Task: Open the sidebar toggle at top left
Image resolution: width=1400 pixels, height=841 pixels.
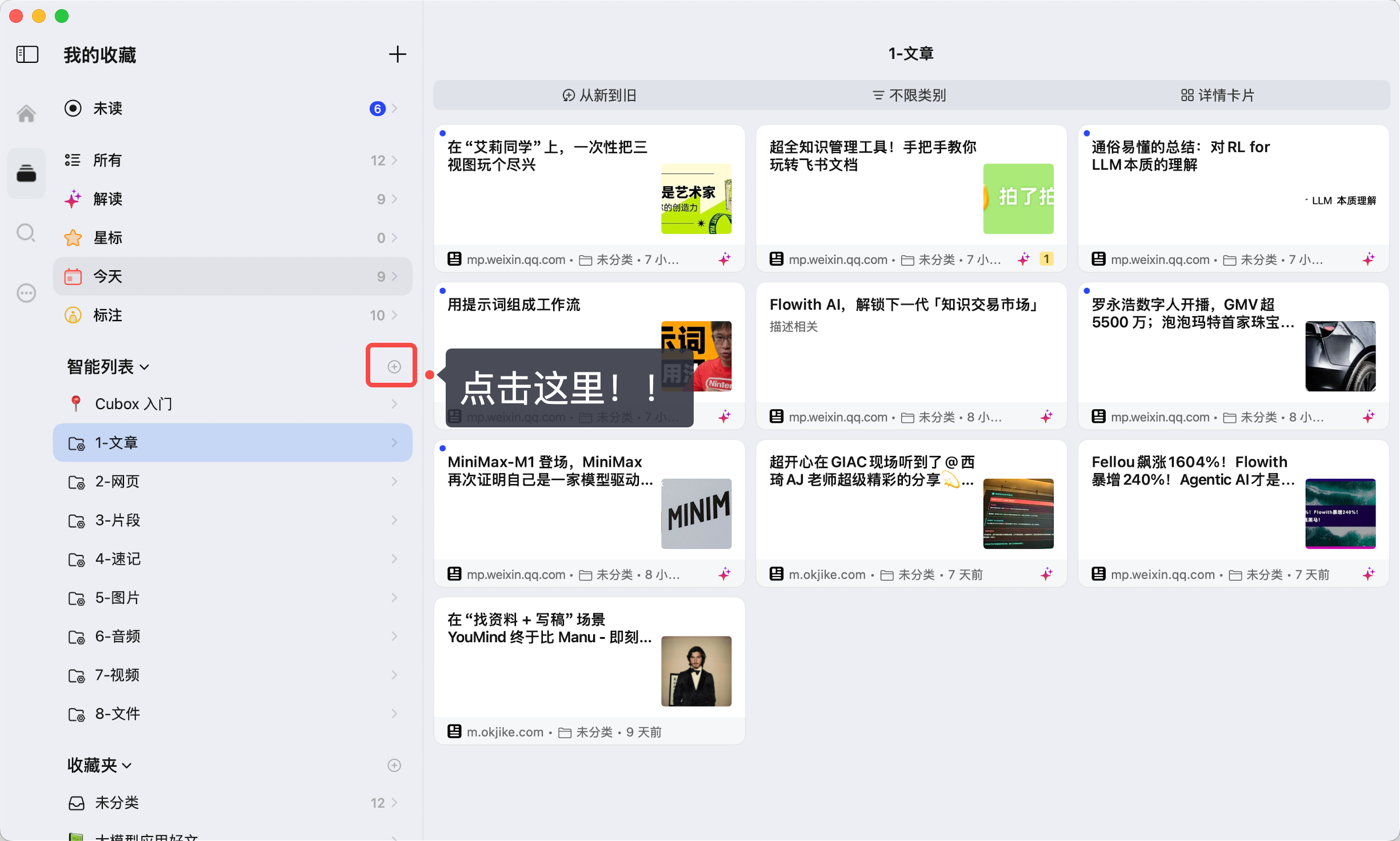Action: (26, 54)
